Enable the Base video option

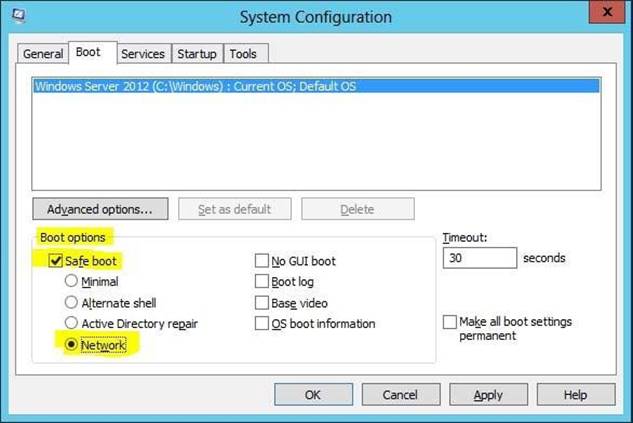pyautogui.click(x=262, y=303)
